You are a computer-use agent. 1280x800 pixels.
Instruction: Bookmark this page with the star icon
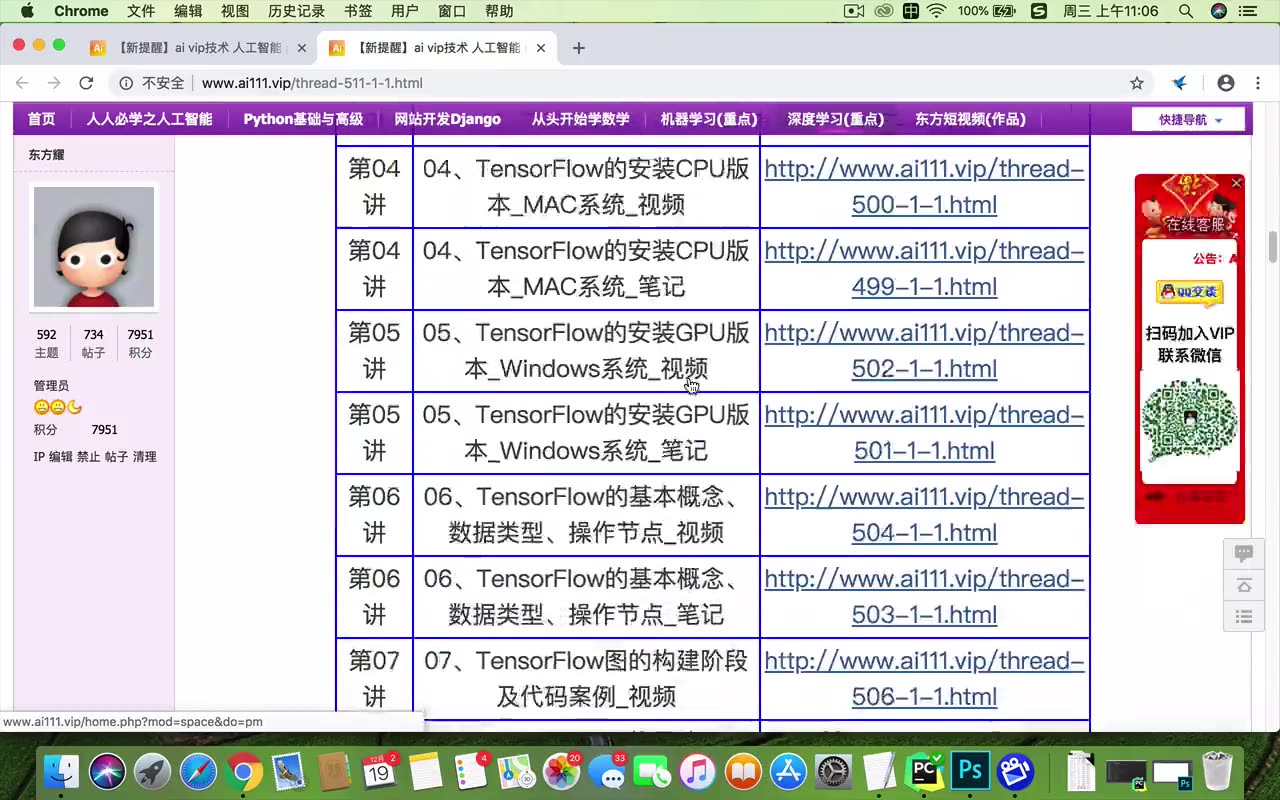(1137, 84)
